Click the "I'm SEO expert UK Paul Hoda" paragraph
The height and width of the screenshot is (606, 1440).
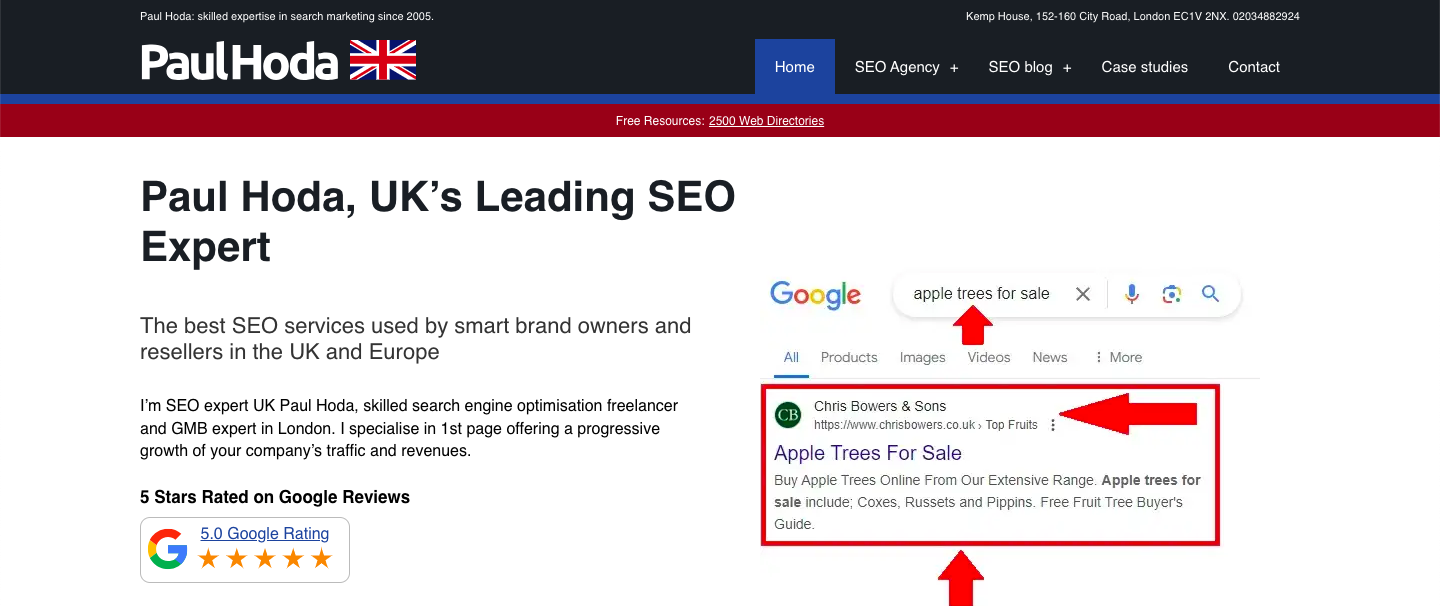tap(409, 428)
